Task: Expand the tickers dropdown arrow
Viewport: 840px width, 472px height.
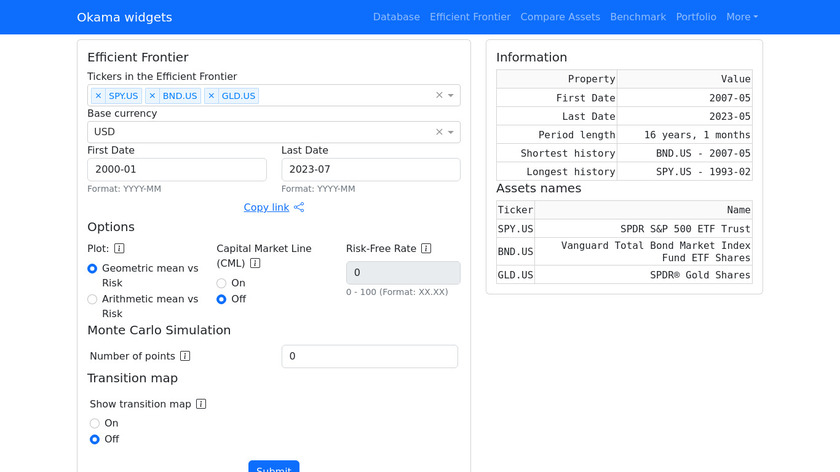Action: pyautogui.click(x=451, y=96)
